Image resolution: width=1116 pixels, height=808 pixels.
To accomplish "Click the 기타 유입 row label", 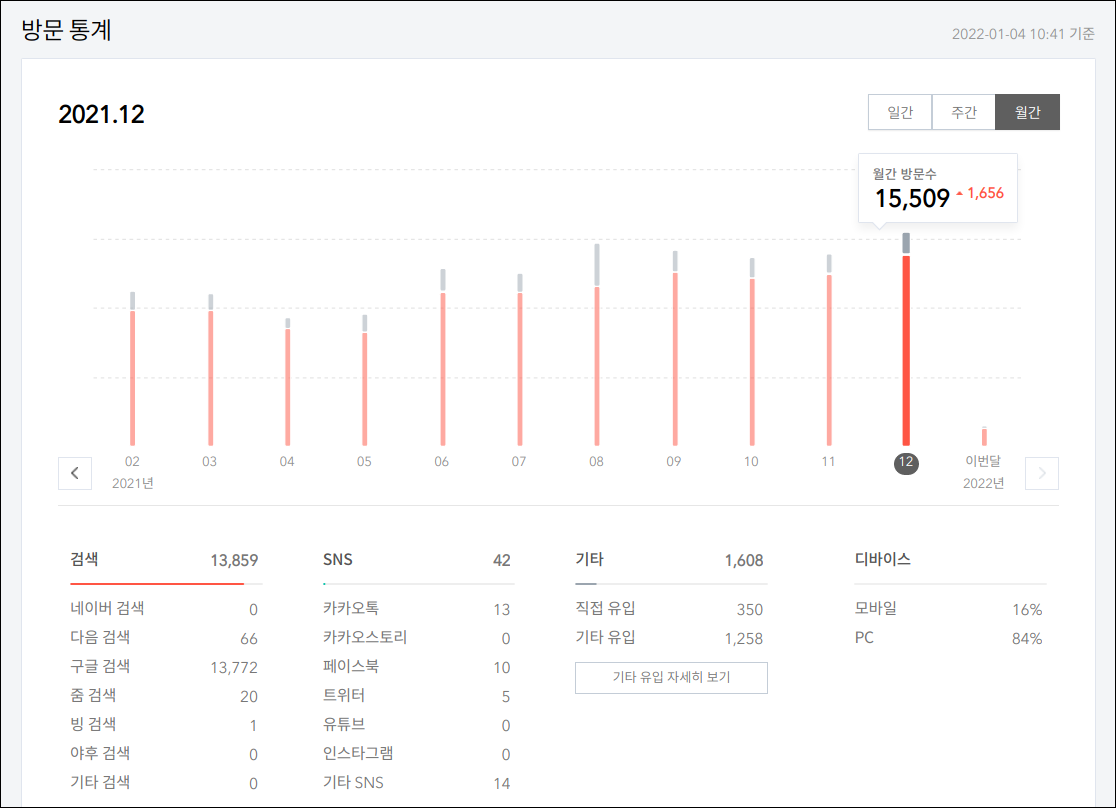I will (605, 638).
